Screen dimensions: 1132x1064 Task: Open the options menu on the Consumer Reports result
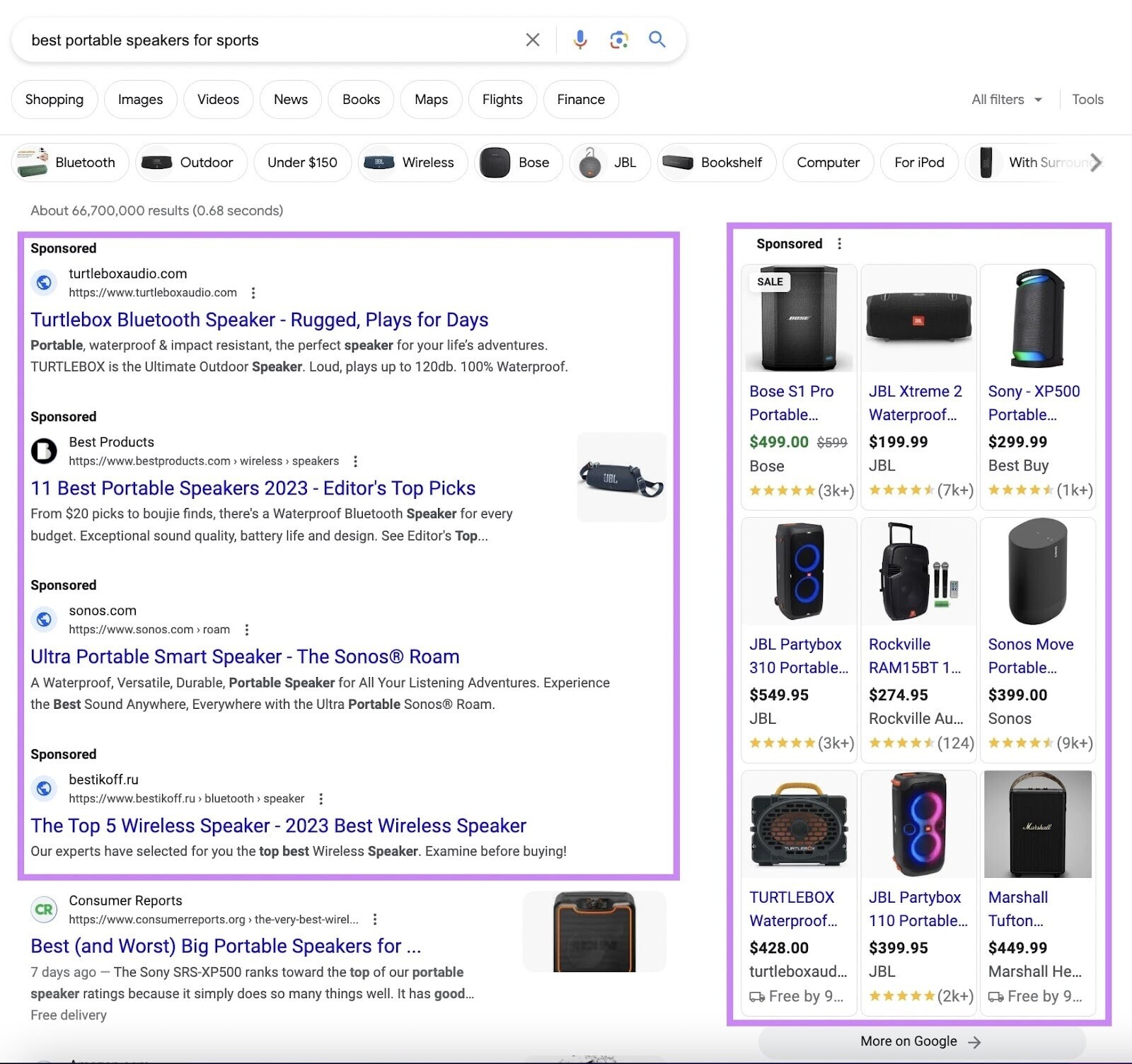376,919
